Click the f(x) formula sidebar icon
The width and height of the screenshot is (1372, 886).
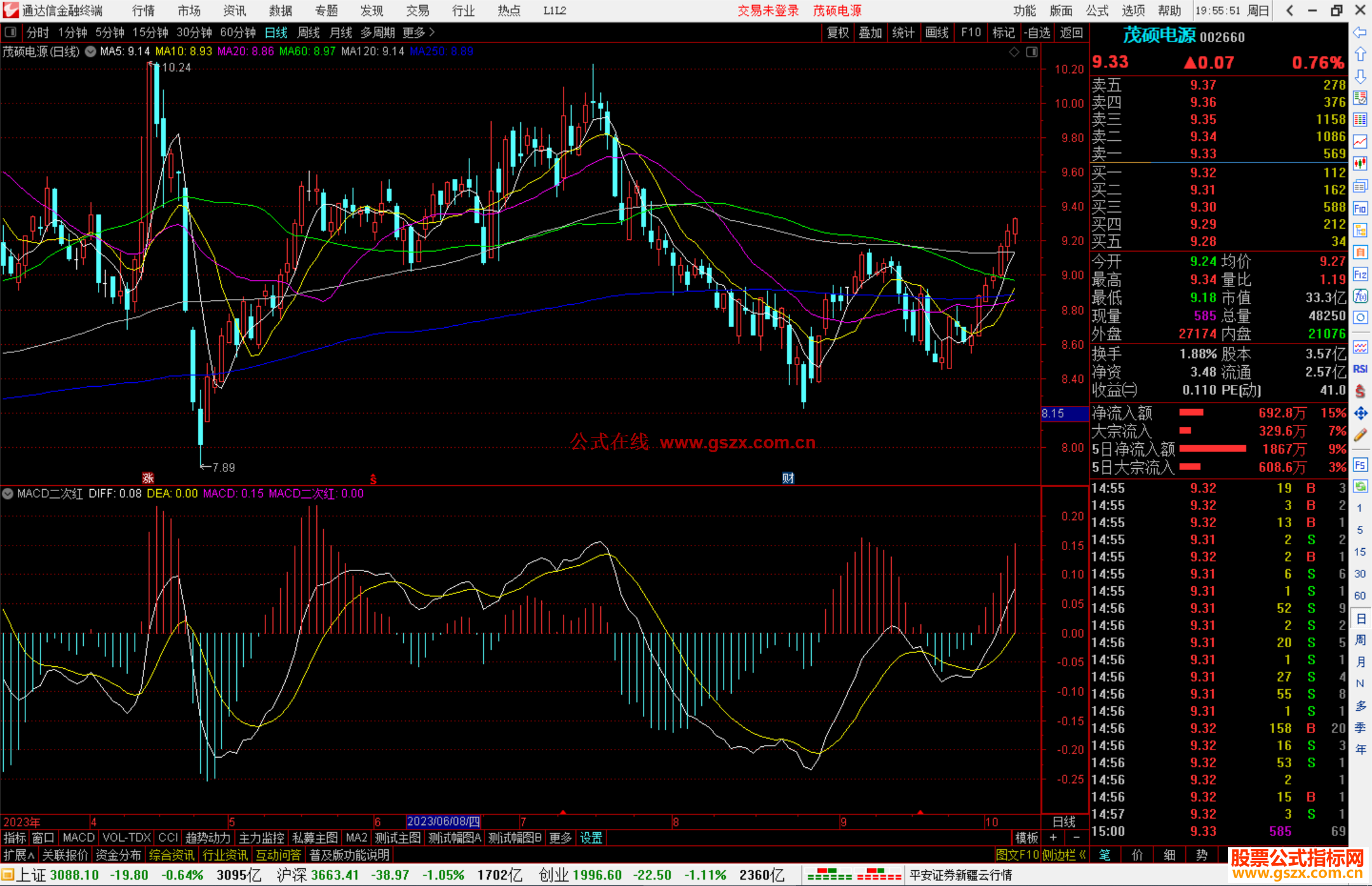pos(1360,296)
